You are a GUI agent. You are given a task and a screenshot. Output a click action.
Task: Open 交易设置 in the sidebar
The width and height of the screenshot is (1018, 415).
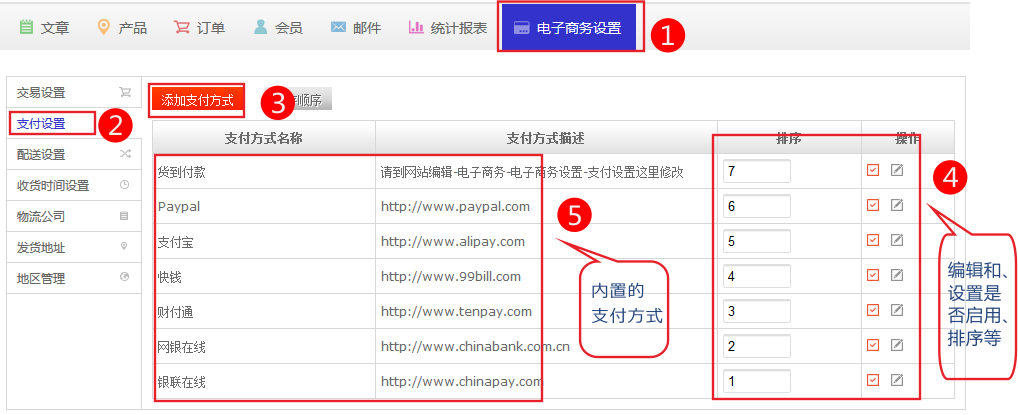pos(74,92)
